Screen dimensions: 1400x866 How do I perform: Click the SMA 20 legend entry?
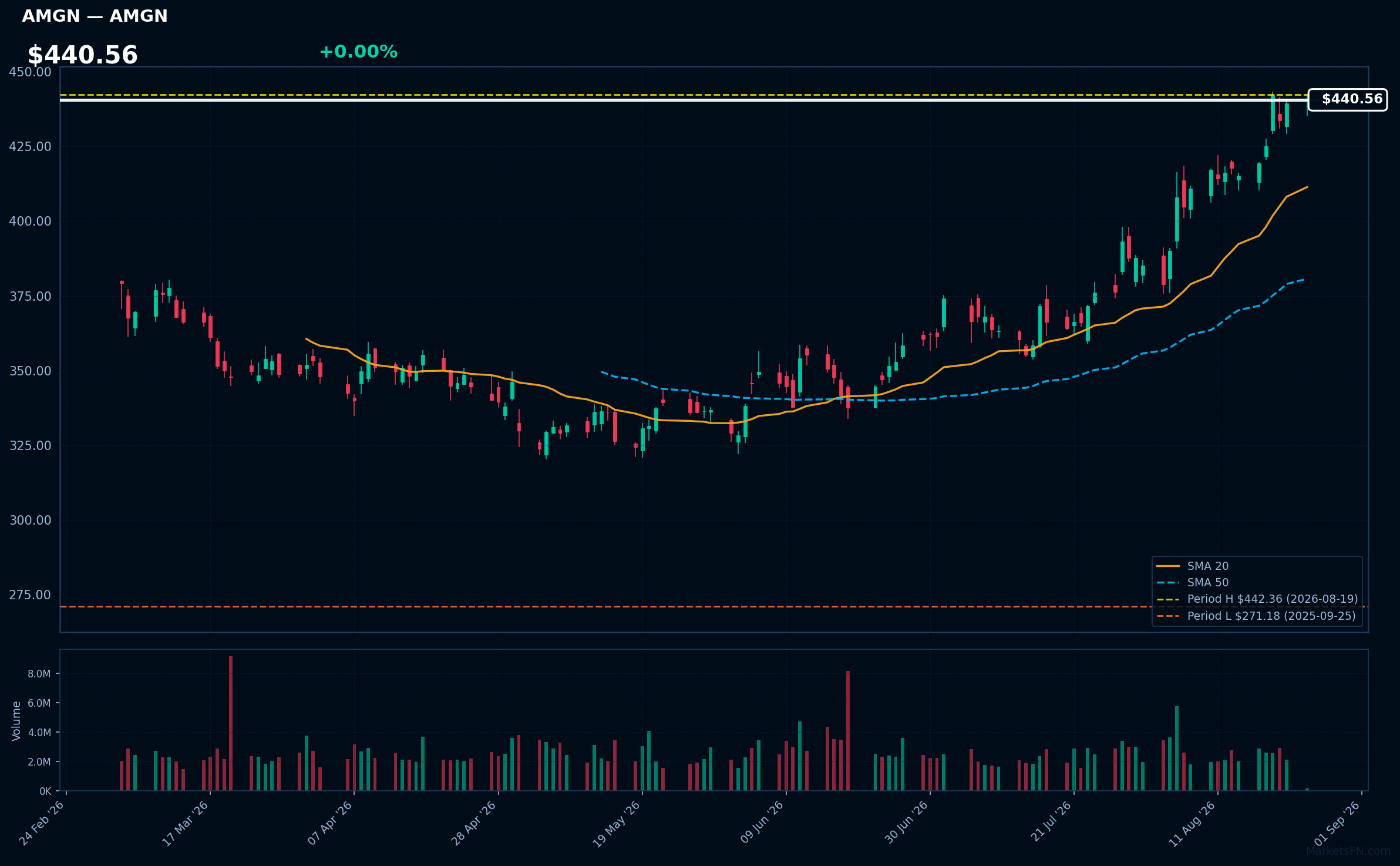pos(1192,566)
